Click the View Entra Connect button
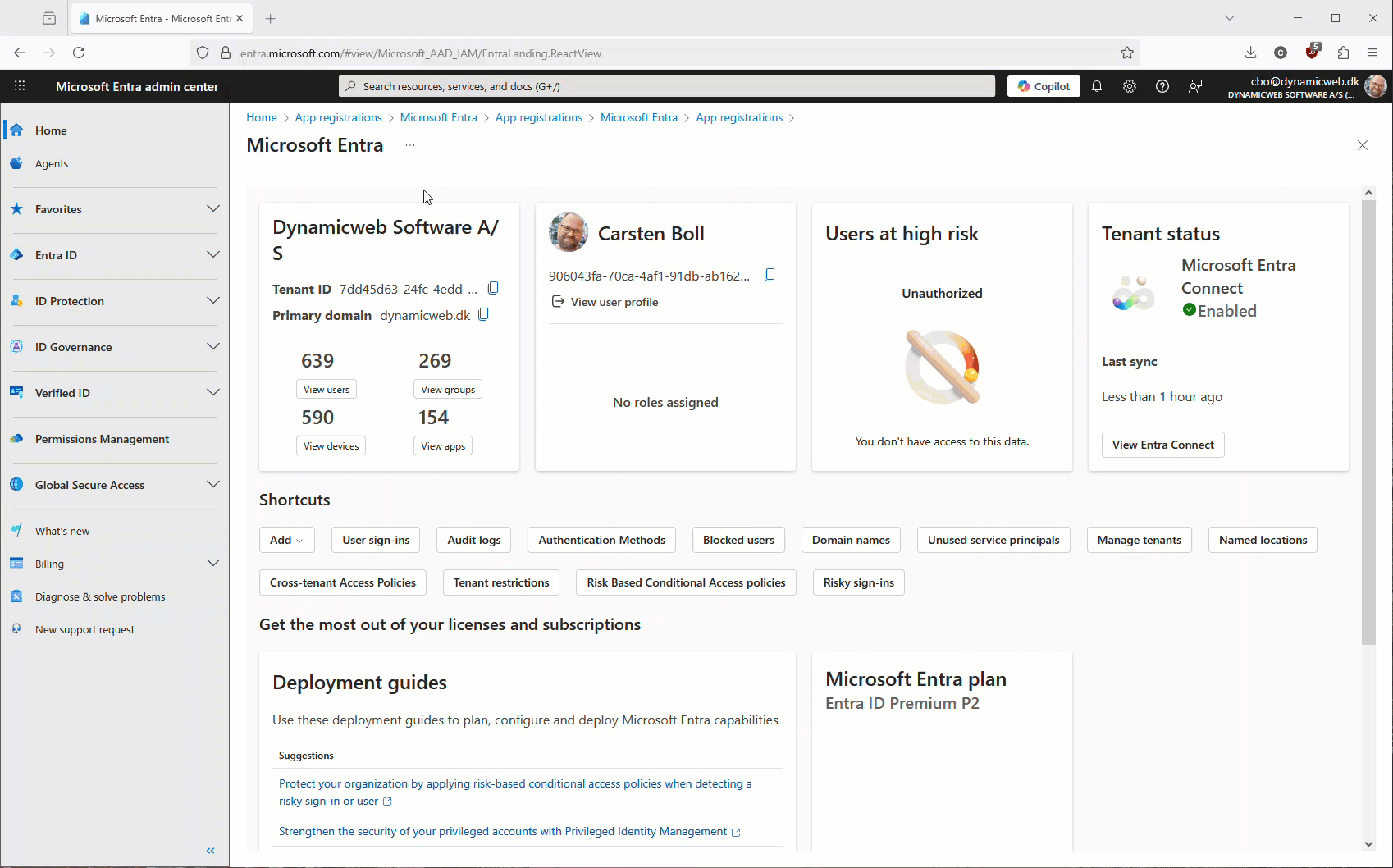 1162,445
